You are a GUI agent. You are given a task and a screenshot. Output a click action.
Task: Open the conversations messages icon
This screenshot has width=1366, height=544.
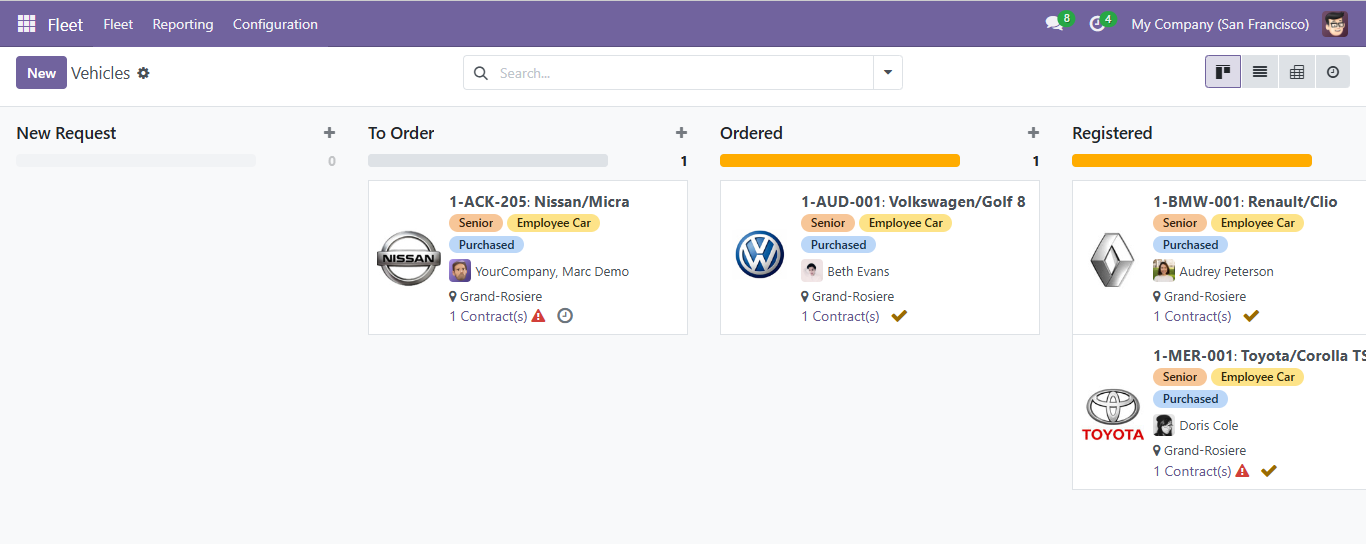tap(1054, 24)
